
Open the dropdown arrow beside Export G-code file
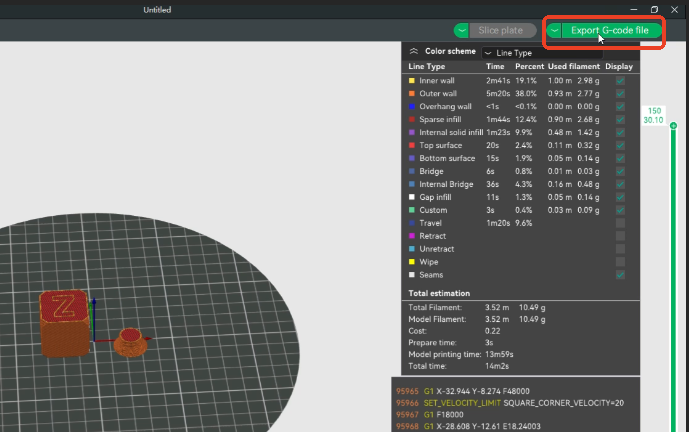pos(555,30)
